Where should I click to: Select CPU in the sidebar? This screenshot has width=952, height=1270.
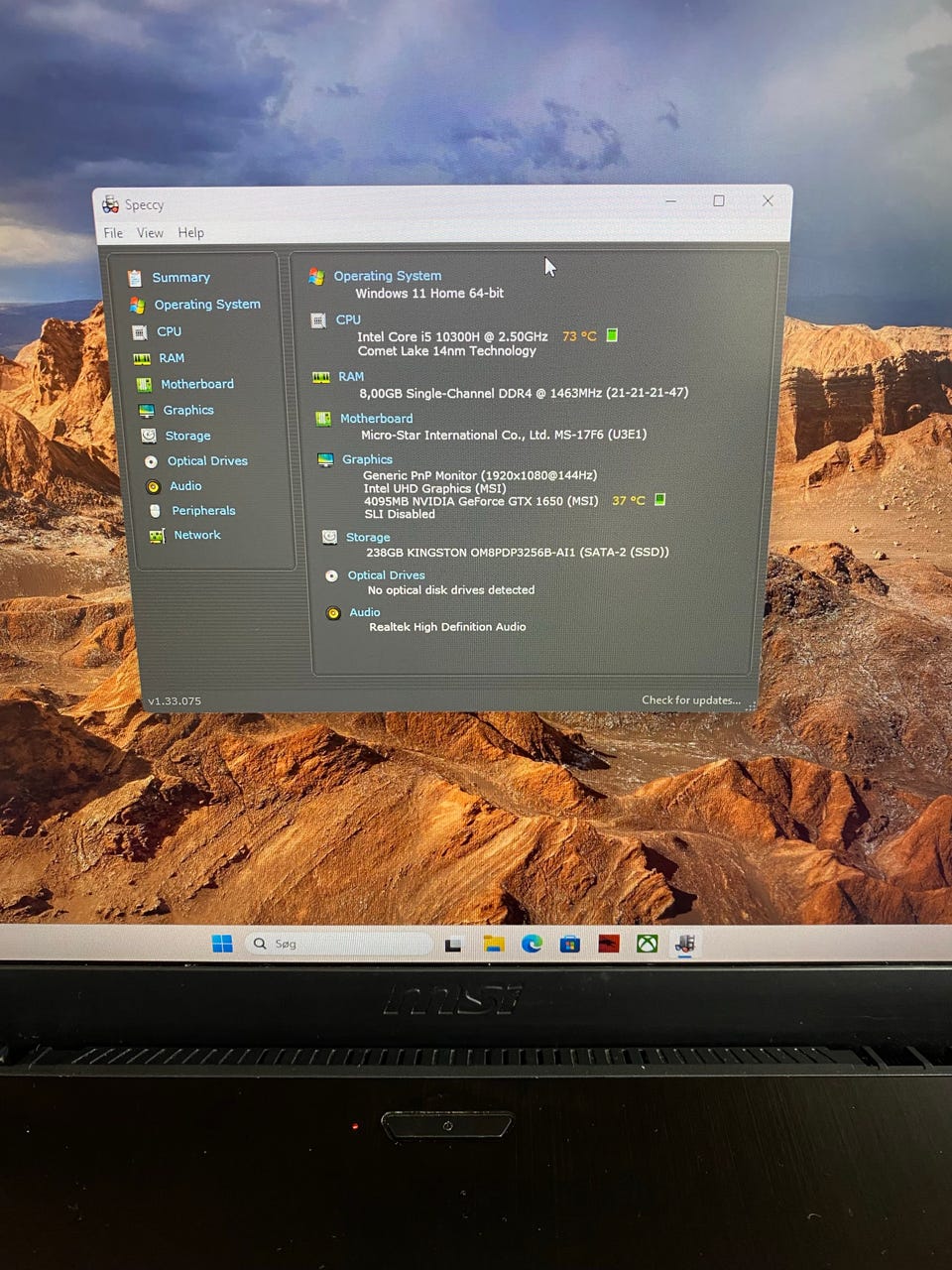(x=169, y=331)
